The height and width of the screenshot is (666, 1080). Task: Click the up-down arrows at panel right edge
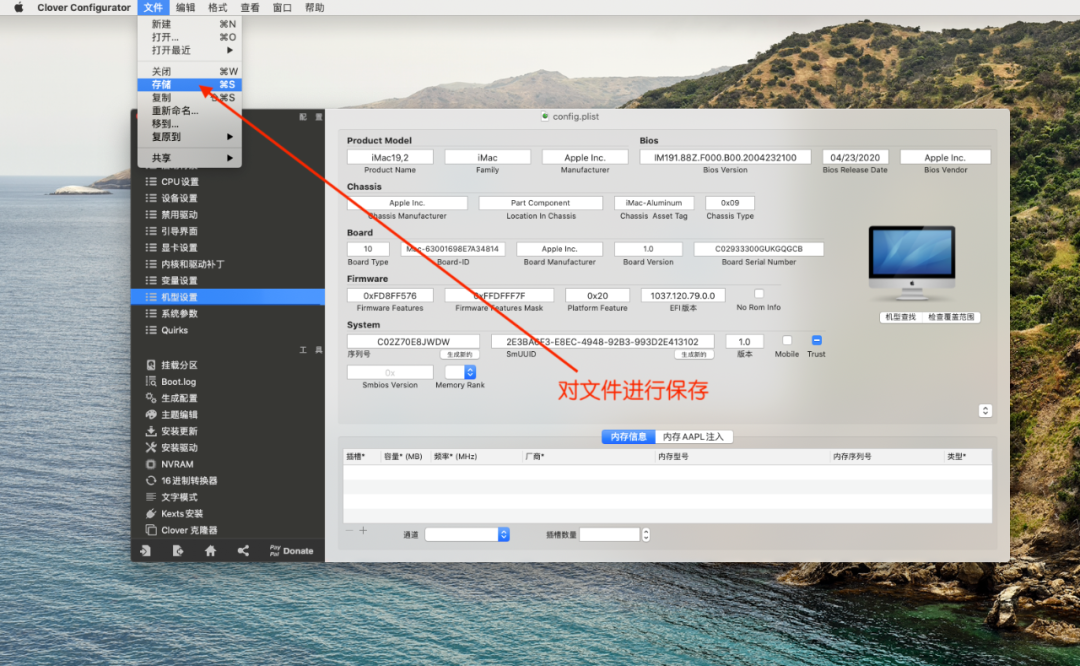click(985, 410)
